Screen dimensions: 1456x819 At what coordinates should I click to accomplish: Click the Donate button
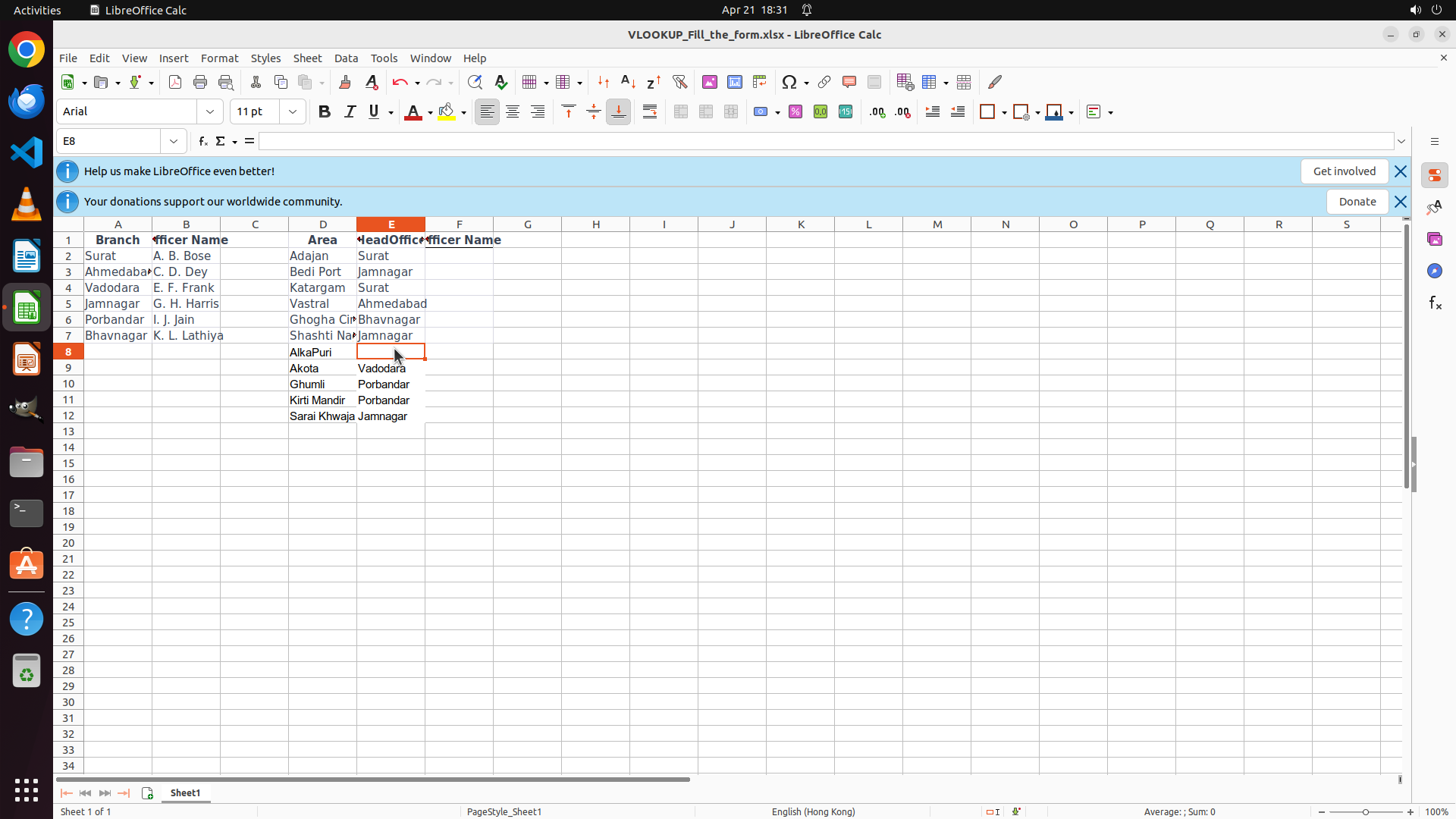pyautogui.click(x=1357, y=202)
